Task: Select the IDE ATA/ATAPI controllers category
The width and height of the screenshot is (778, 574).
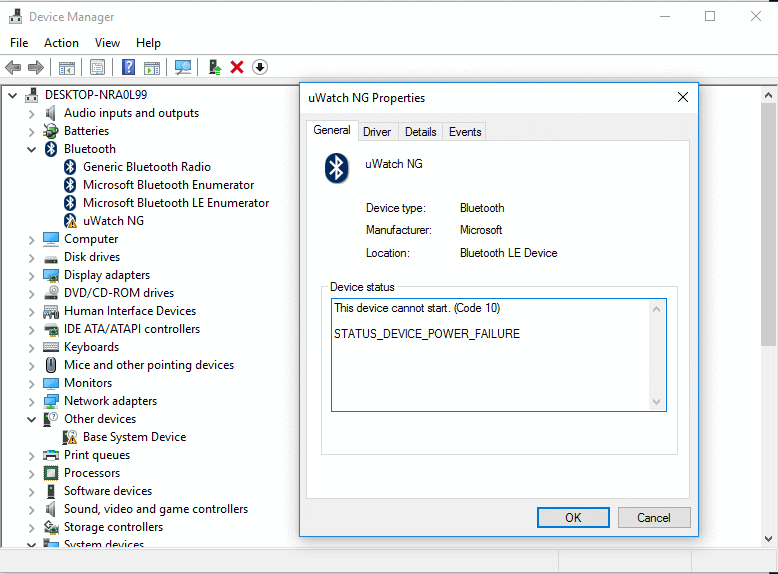Action: point(131,329)
